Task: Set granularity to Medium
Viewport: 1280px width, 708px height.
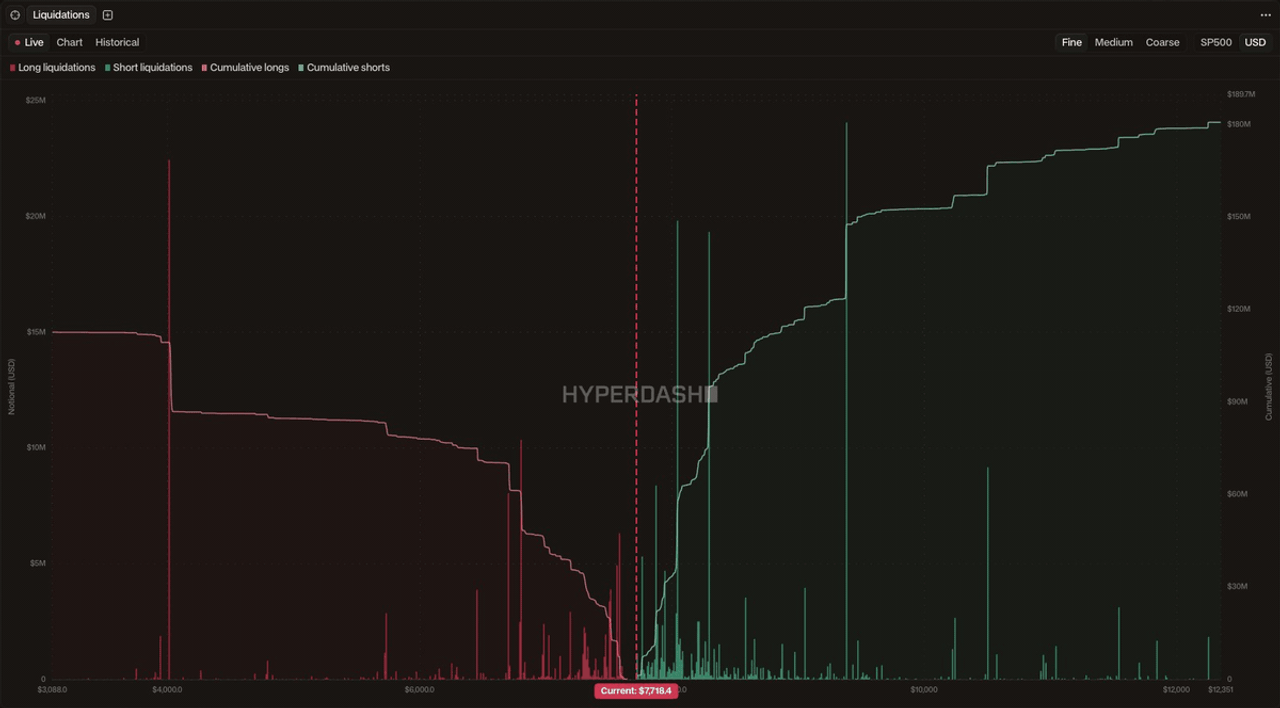Action: point(1114,42)
